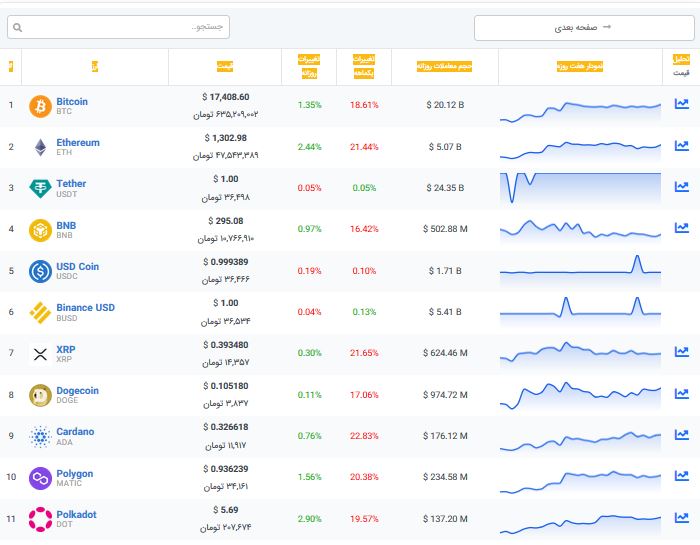700x545 pixels.
Task: Click Dogecoin's seven-day sparkline chart
Action: coord(580,395)
